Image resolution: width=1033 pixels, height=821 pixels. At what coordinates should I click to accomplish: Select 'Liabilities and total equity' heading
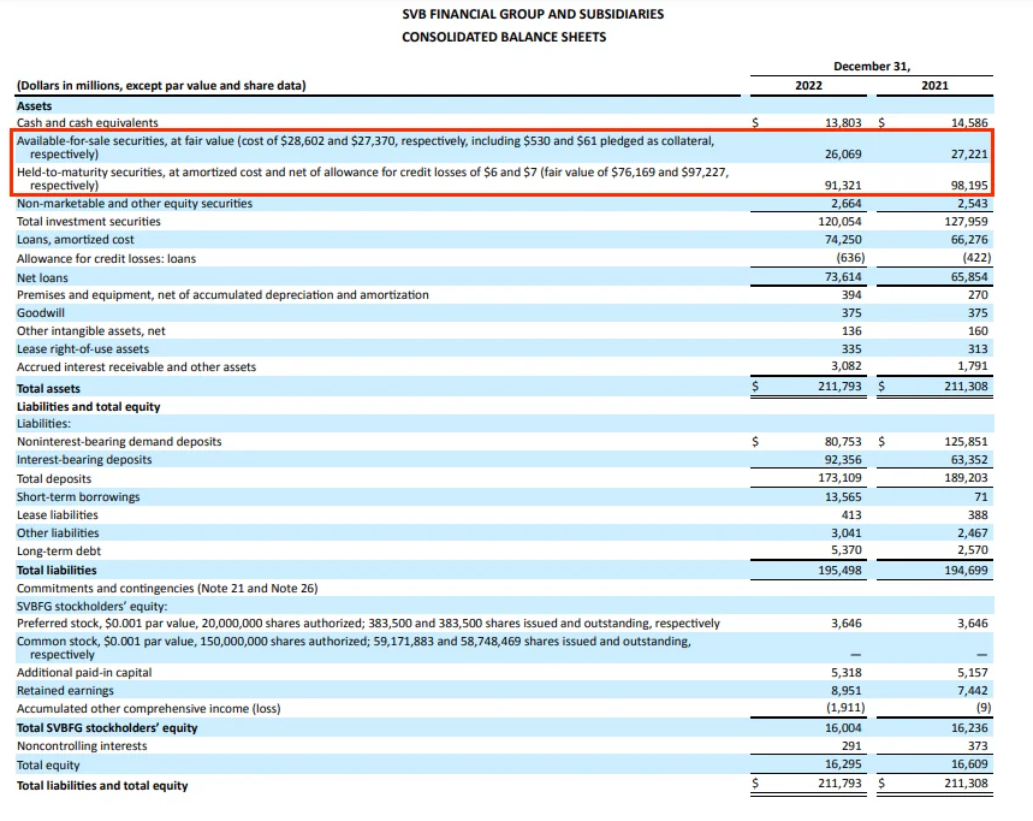88,407
